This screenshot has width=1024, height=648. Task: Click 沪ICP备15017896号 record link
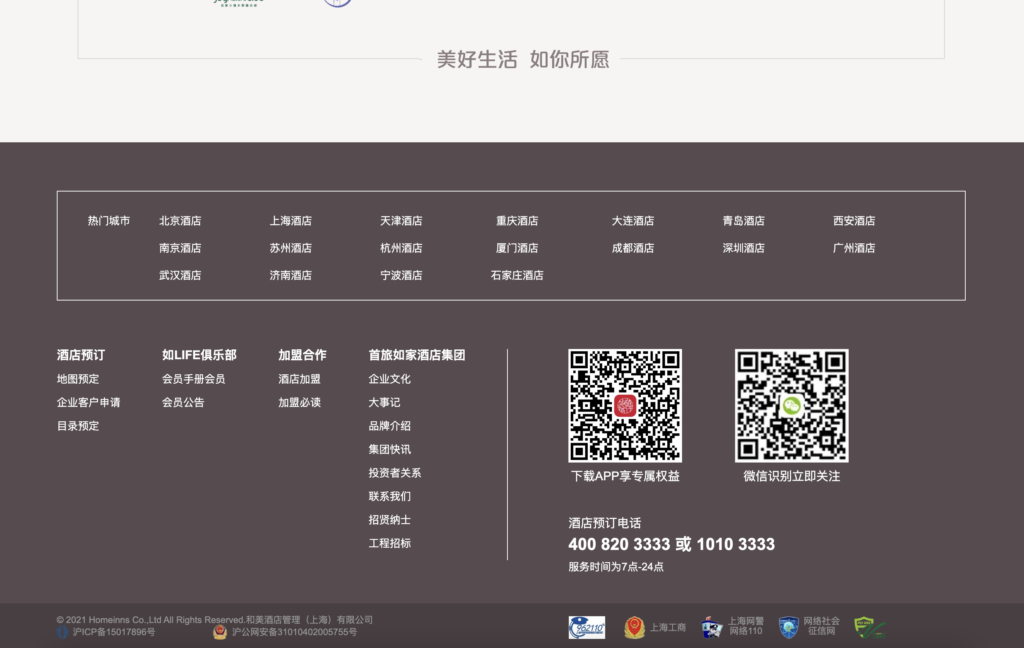pos(114,632)
